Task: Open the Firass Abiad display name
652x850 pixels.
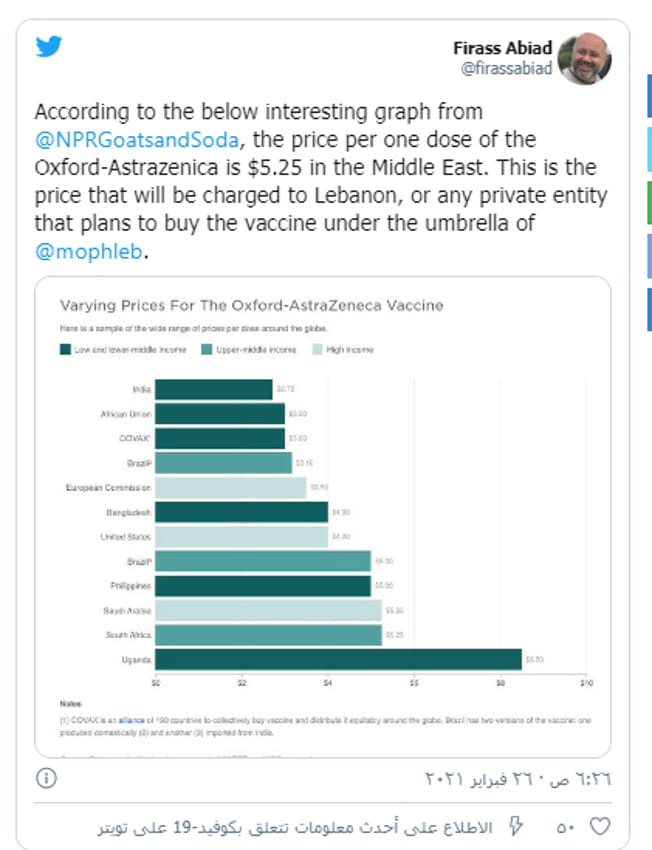Action: [502, 48]
